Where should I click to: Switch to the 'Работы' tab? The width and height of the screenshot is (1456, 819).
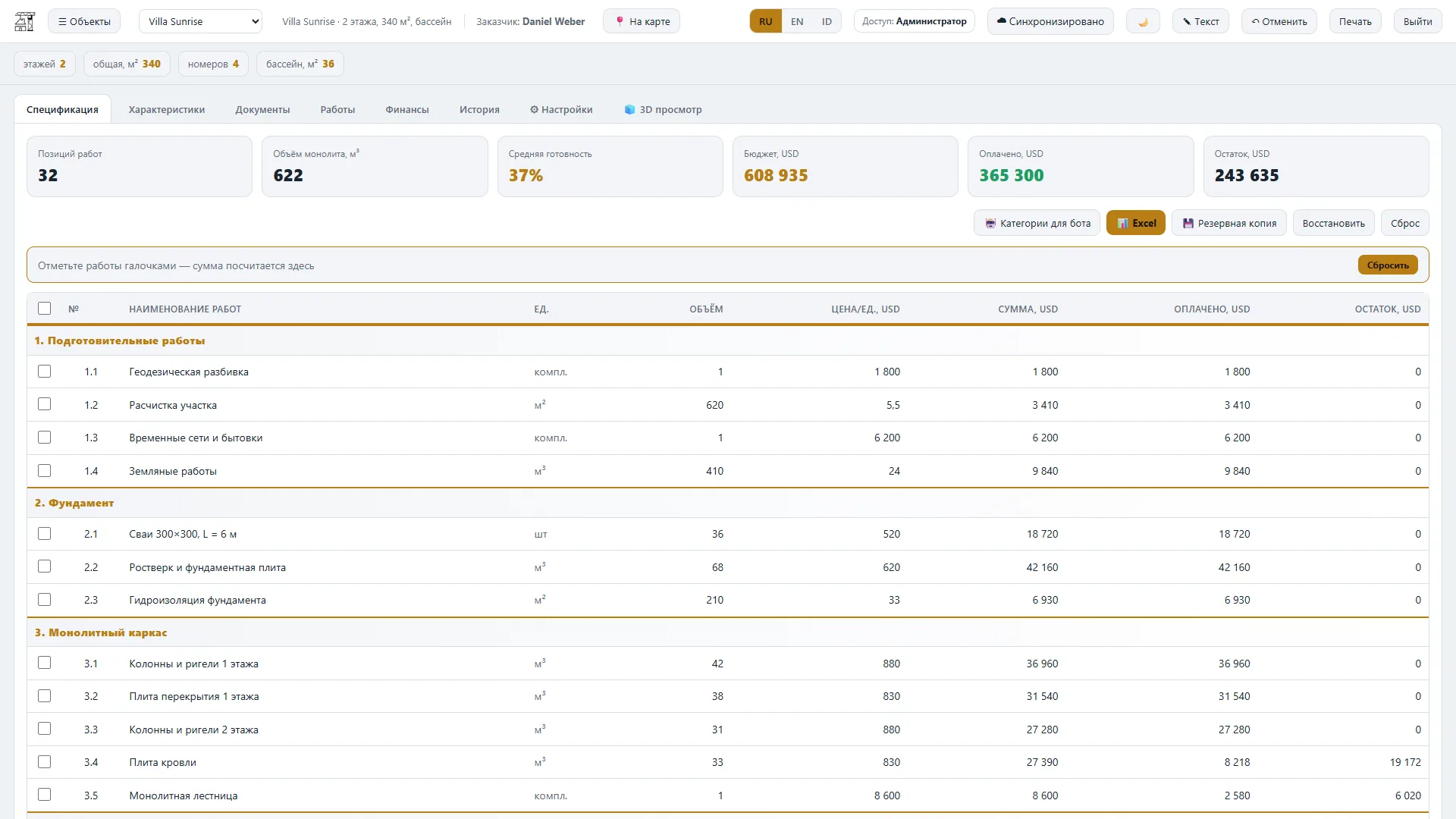[x=337, y=109]
